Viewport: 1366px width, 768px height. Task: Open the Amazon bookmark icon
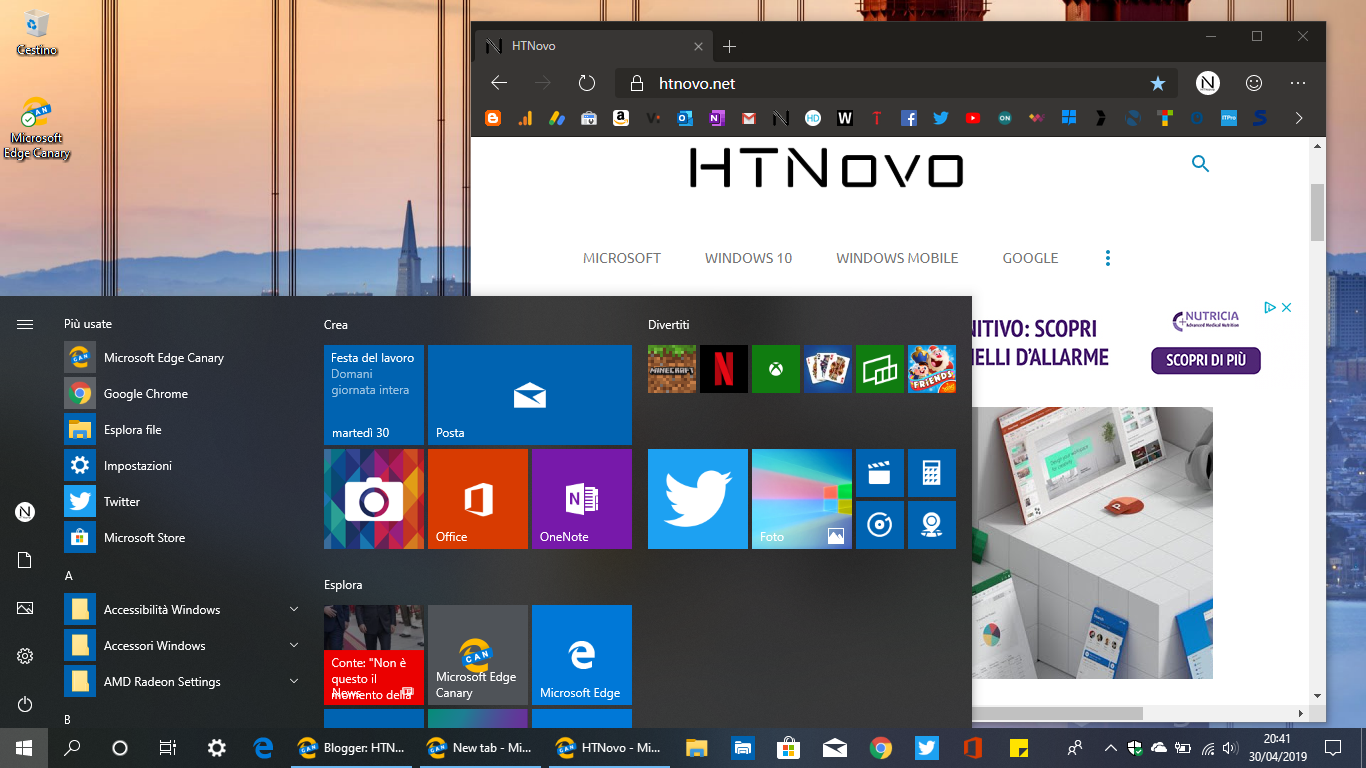tap(621, 118)
